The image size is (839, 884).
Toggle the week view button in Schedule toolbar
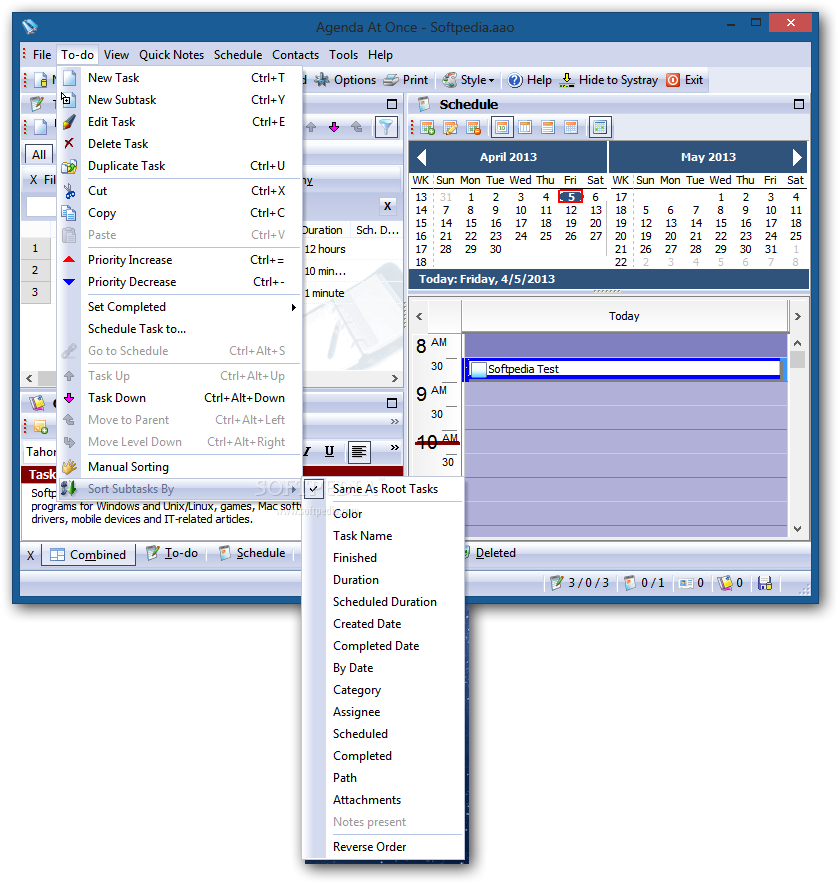pos(548,127)
